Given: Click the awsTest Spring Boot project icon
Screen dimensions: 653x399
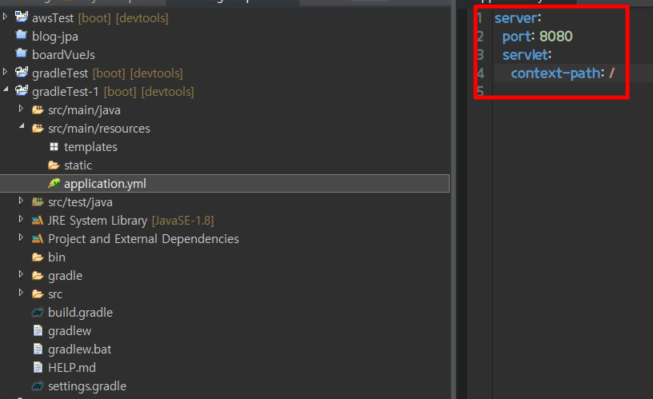Looking at the screenshot, I should (x=21, y=17).
